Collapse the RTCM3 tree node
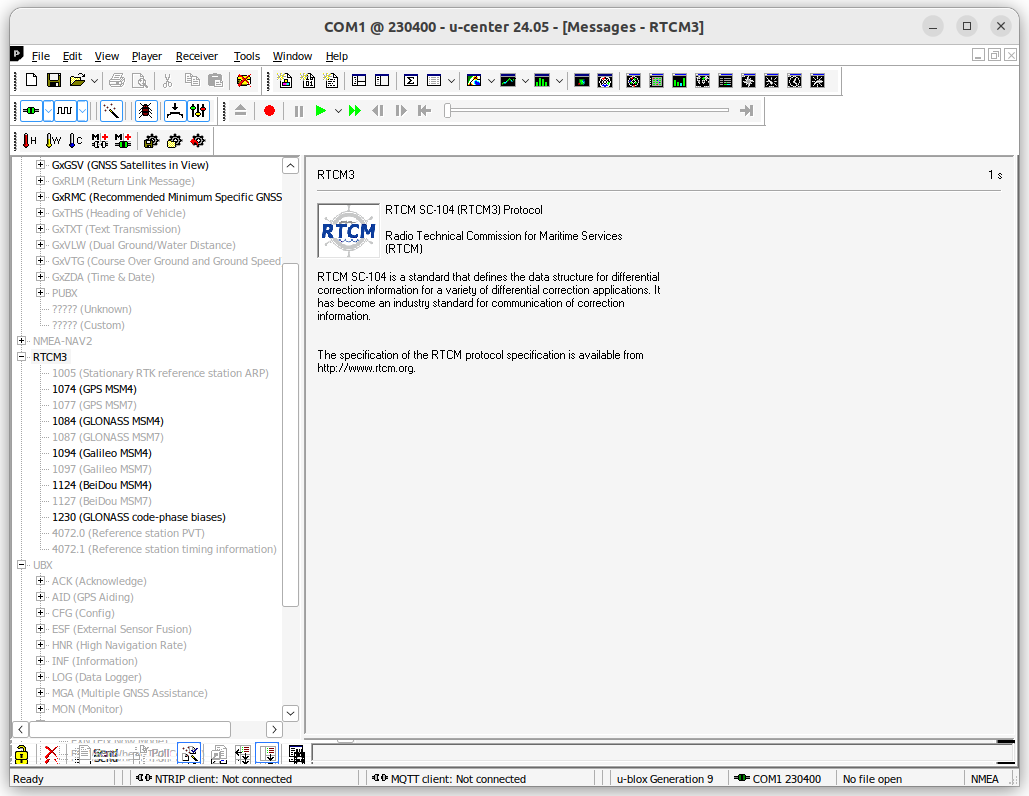 pos(22,357)
